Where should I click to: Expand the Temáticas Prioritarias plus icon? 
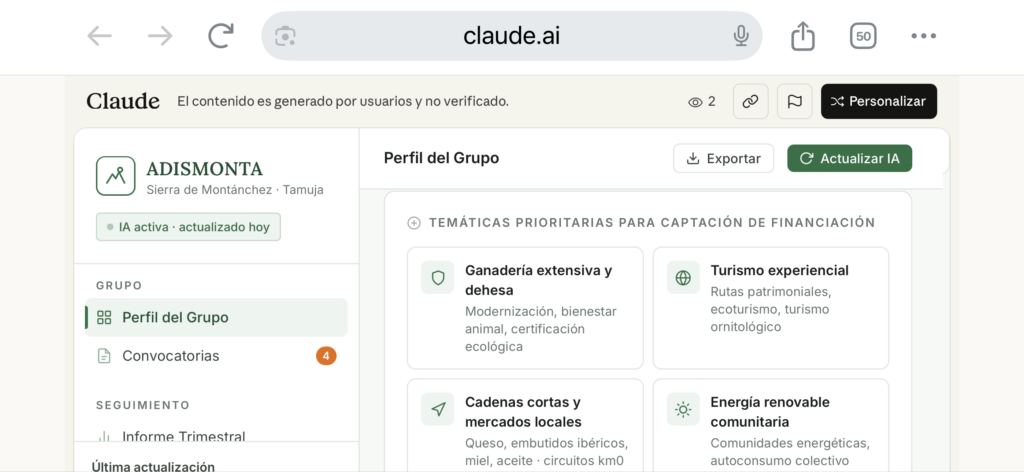coord(414,223)
